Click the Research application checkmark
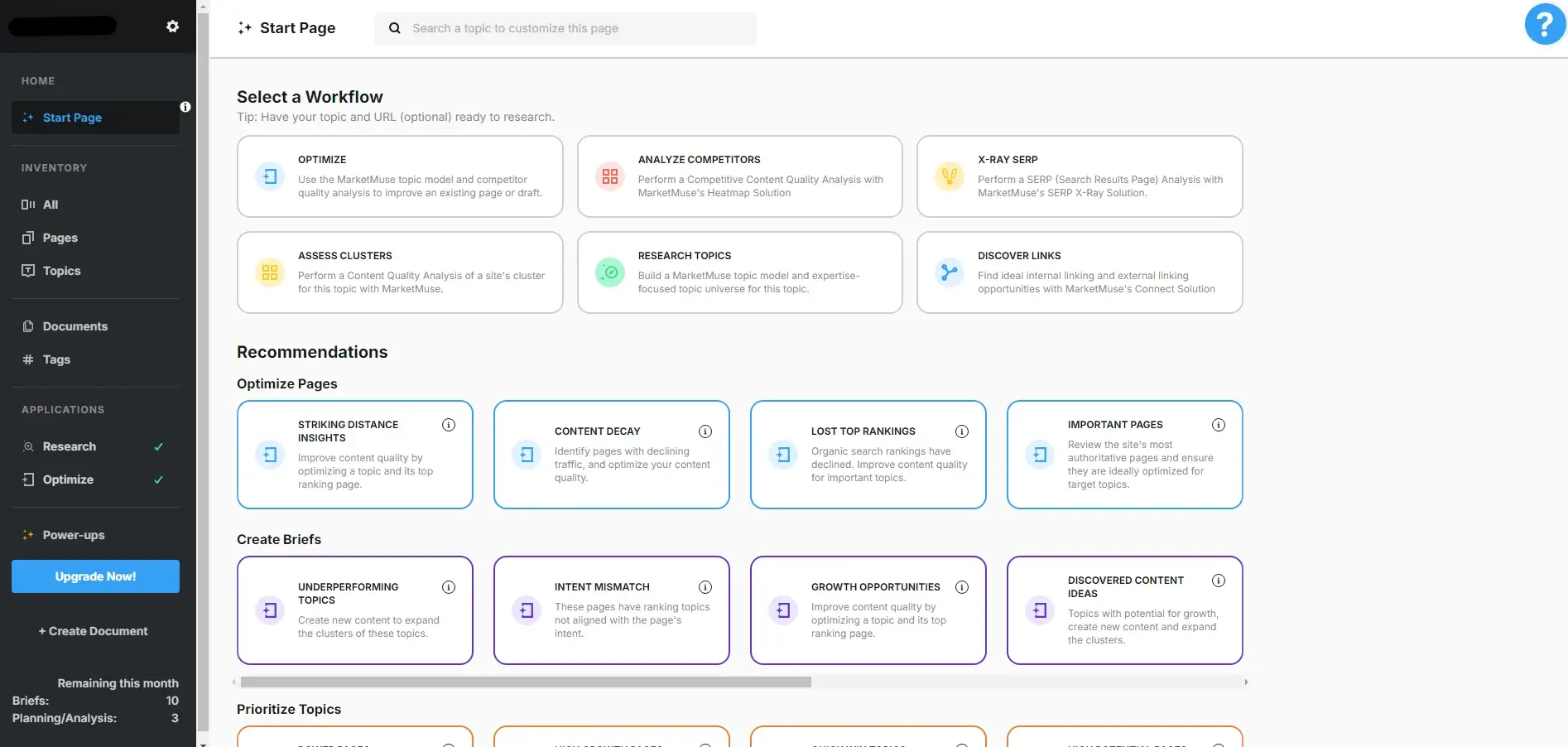Viewport: 1568px width, 747px height. click(x=158, y=447)
